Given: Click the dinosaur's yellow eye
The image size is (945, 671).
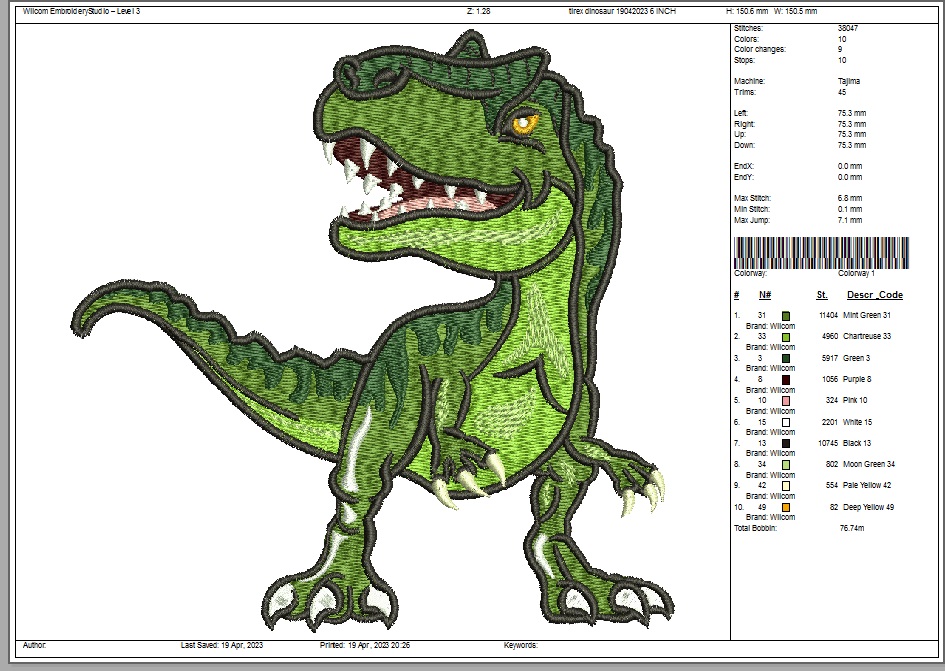Looking at the screenshot, I should (525, 124).
